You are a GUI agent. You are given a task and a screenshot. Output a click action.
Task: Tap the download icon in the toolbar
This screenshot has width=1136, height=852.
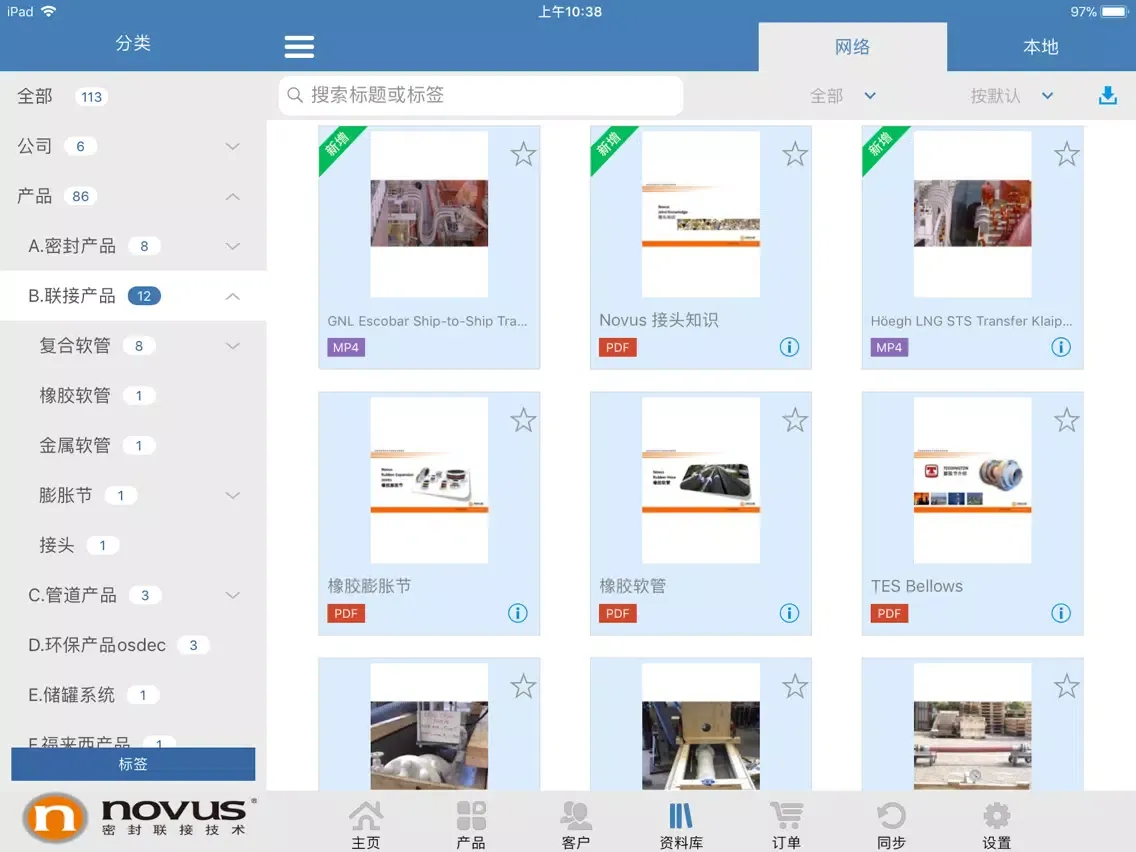[1108, 95]
